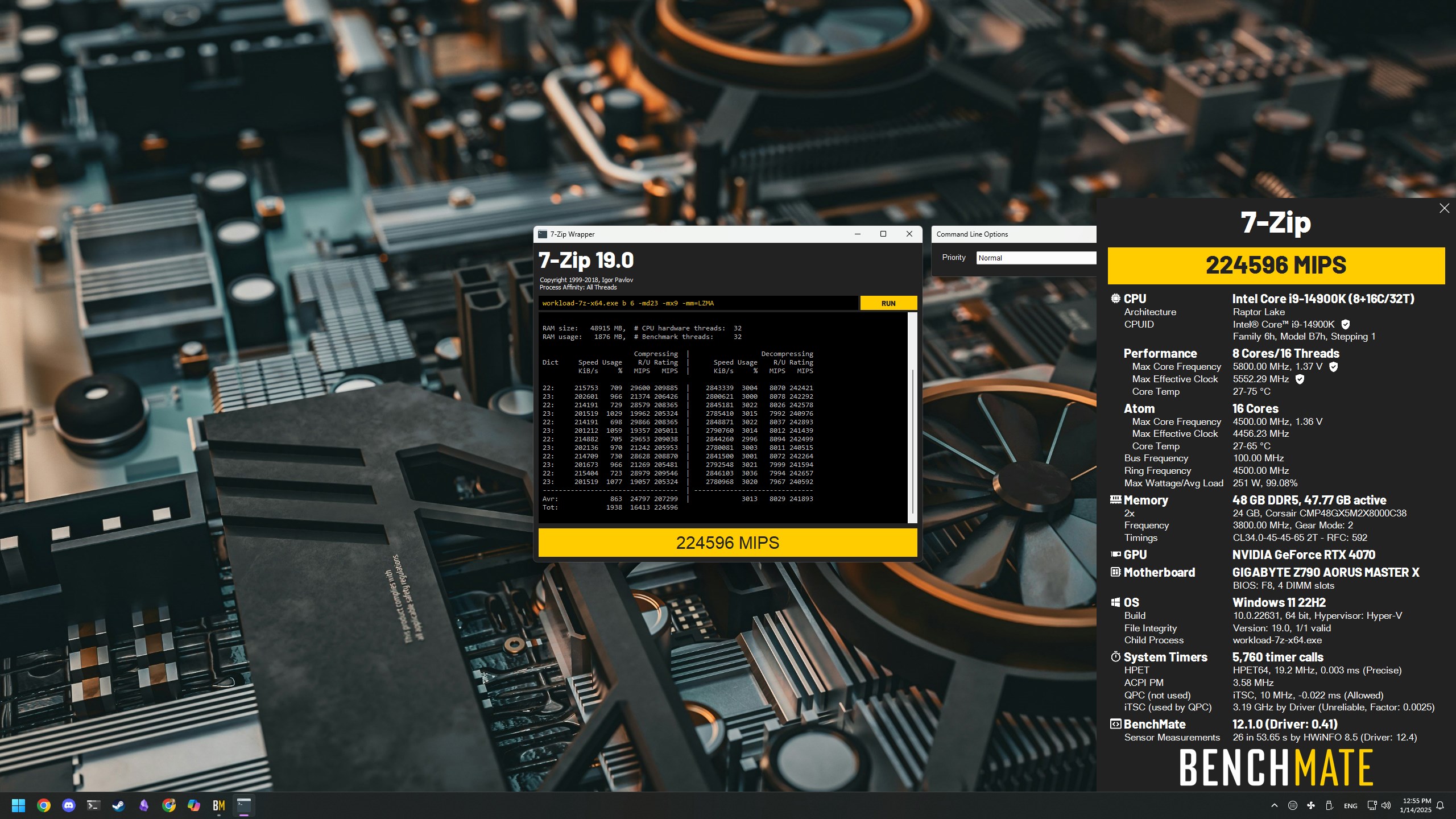Click the safely remove USB tray icon
The height and width of the screenshot is (819, 1456).
tap(1329, 805)
